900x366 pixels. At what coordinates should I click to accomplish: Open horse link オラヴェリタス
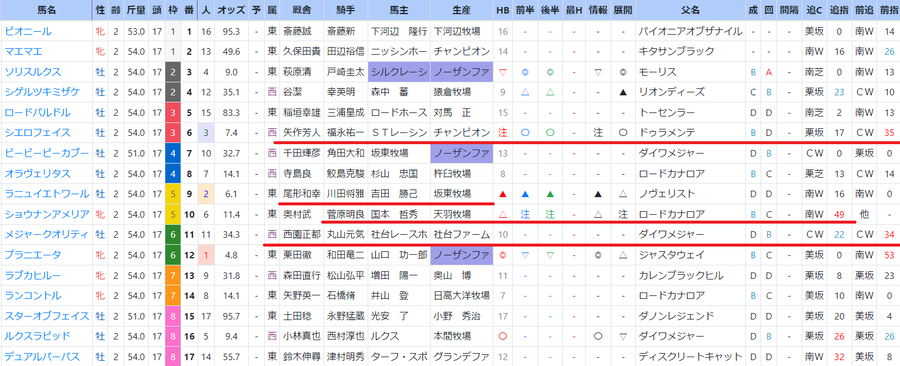tap(38, 174)
